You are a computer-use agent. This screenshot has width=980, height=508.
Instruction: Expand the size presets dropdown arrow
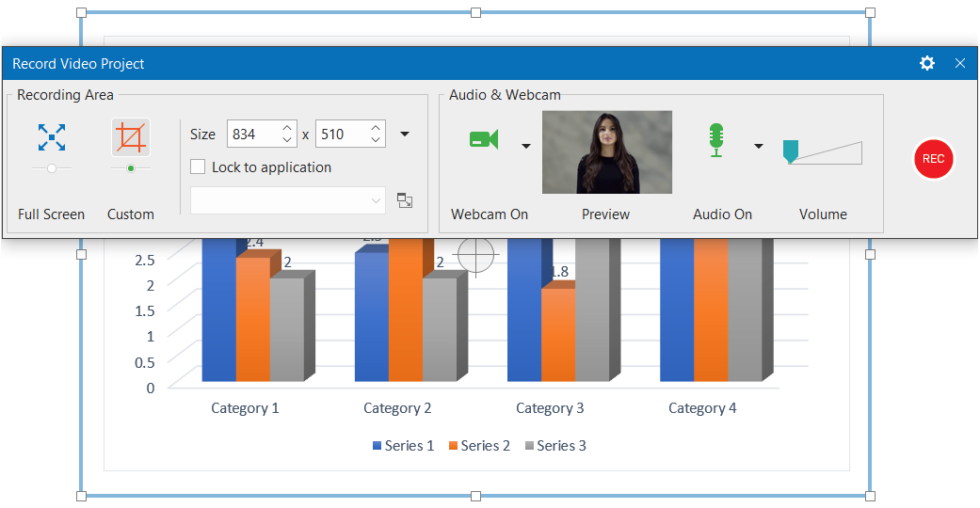click(405, 134)
